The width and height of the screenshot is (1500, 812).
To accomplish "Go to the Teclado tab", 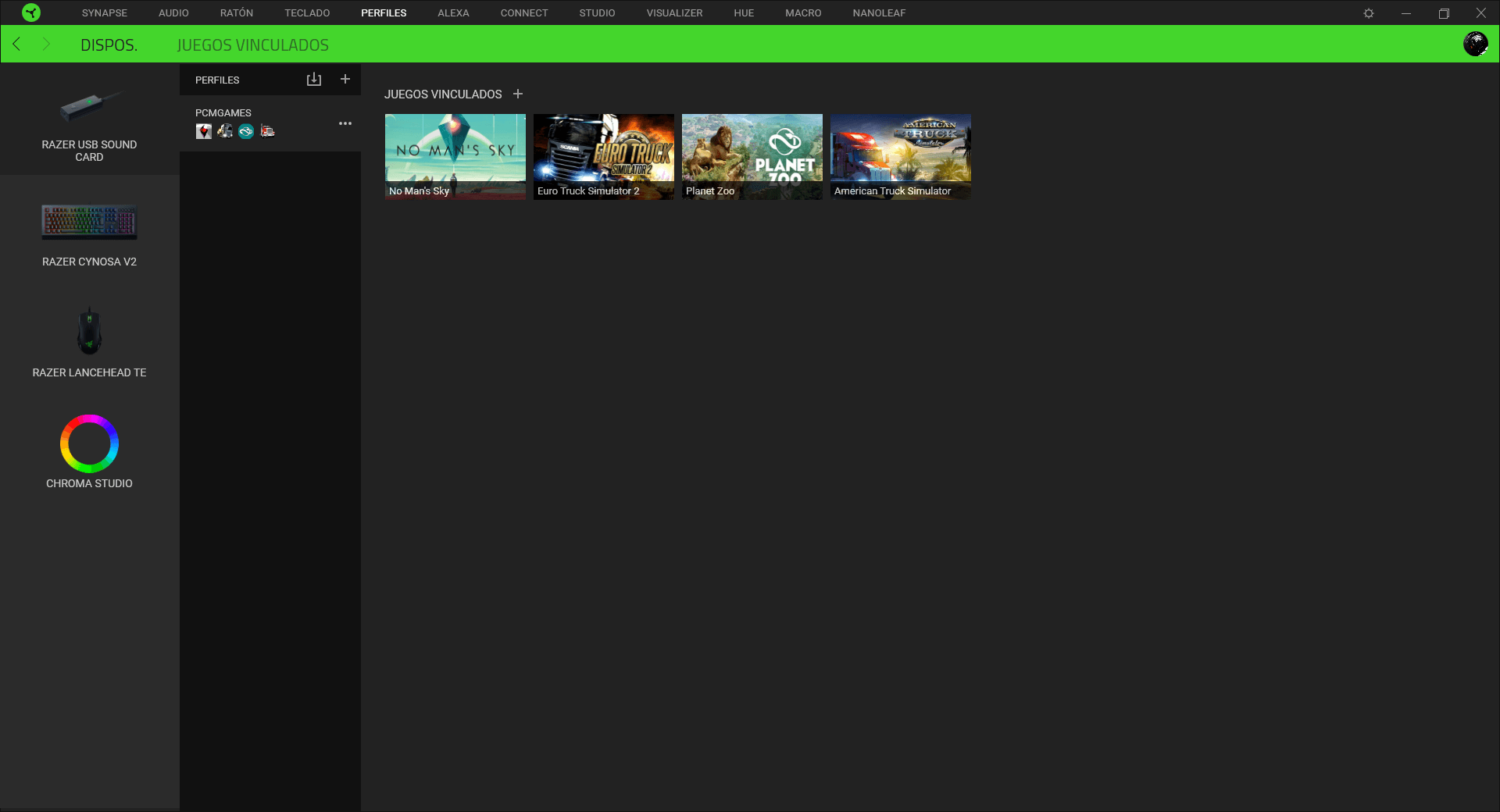I will pyautogui.click(x=307, y=13).
